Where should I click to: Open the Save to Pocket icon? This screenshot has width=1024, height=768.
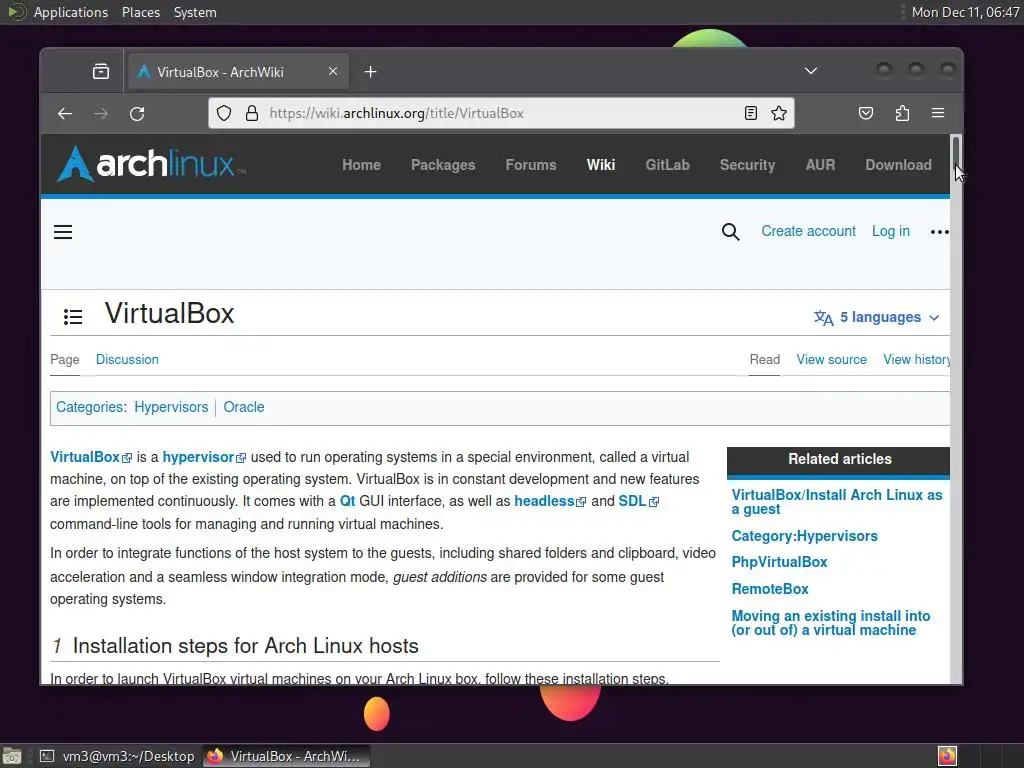866,113
